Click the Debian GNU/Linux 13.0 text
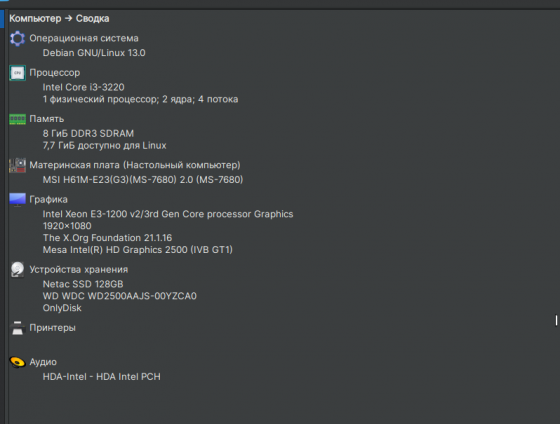This screenshot has width=560, height=424. (94, 53)
